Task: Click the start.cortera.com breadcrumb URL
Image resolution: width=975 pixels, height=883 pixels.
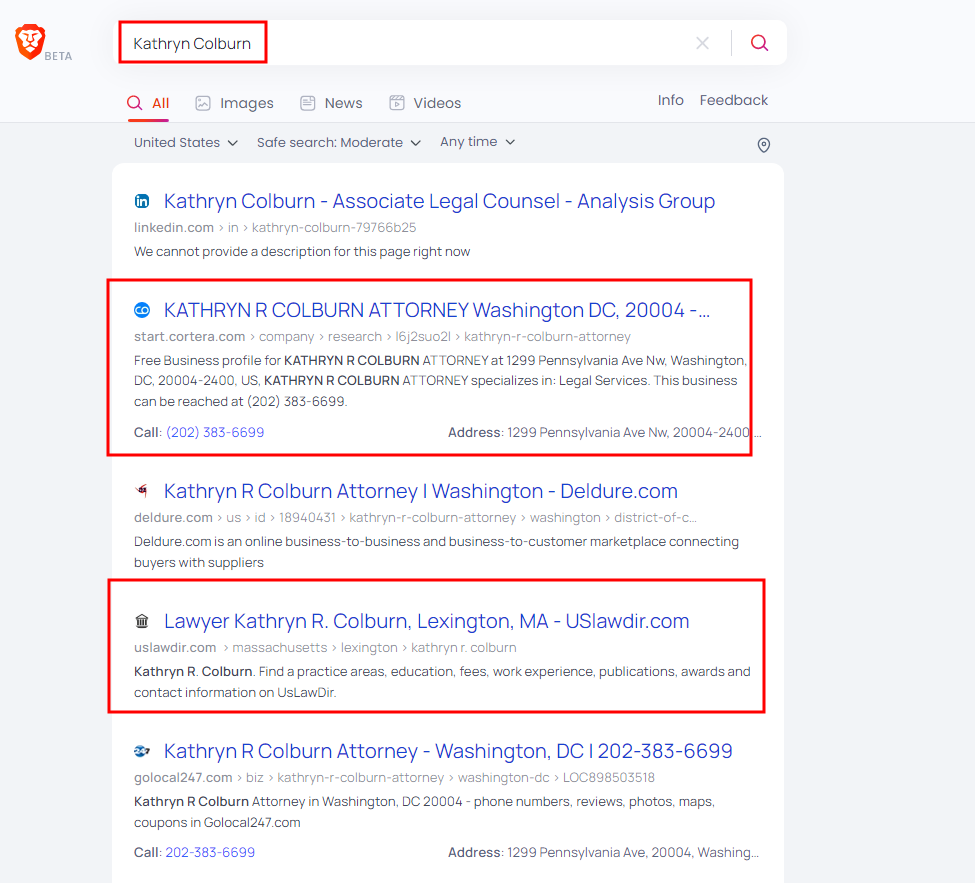Action: coord(382,336)
